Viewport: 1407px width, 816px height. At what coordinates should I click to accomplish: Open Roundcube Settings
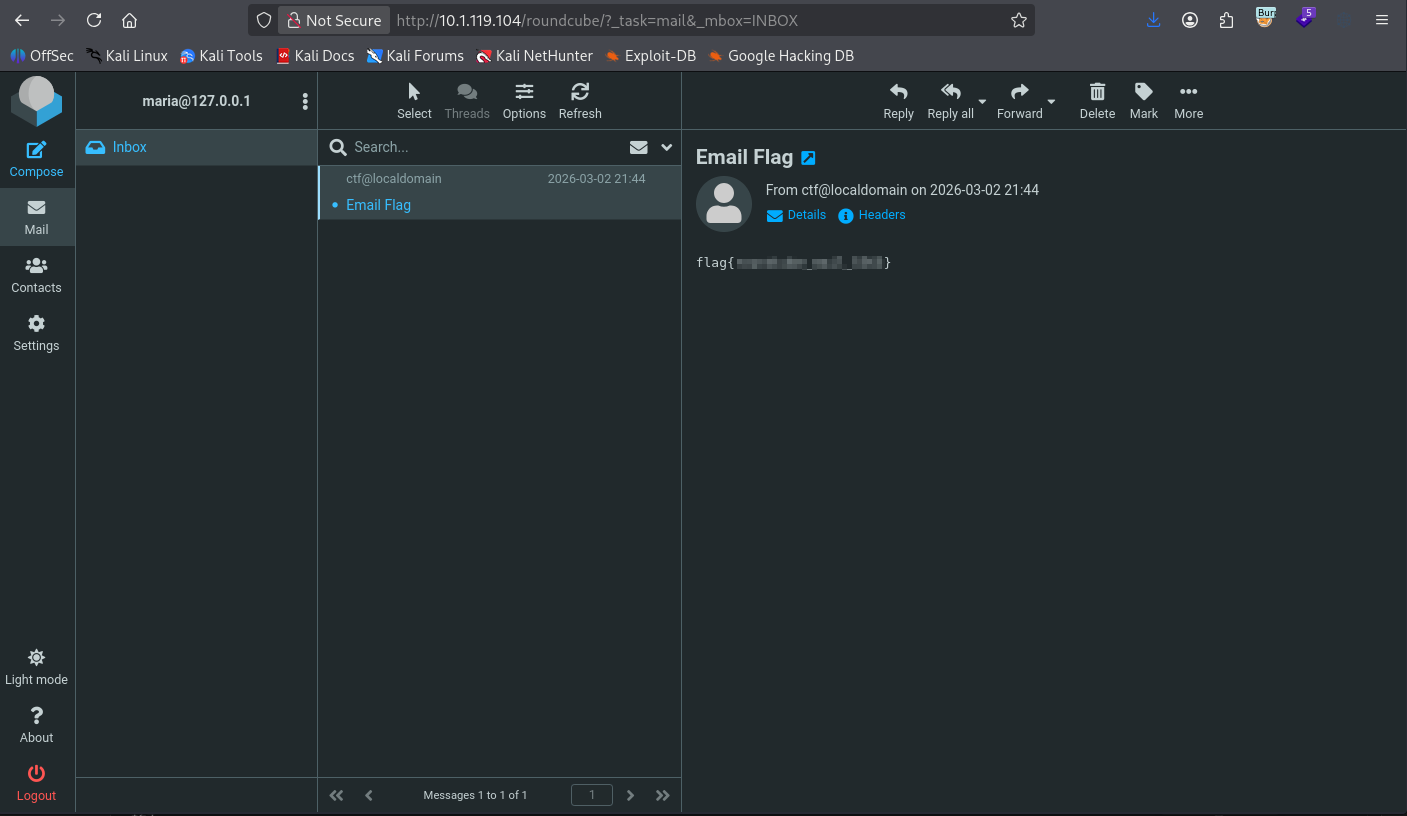click(x=36, y=333)
